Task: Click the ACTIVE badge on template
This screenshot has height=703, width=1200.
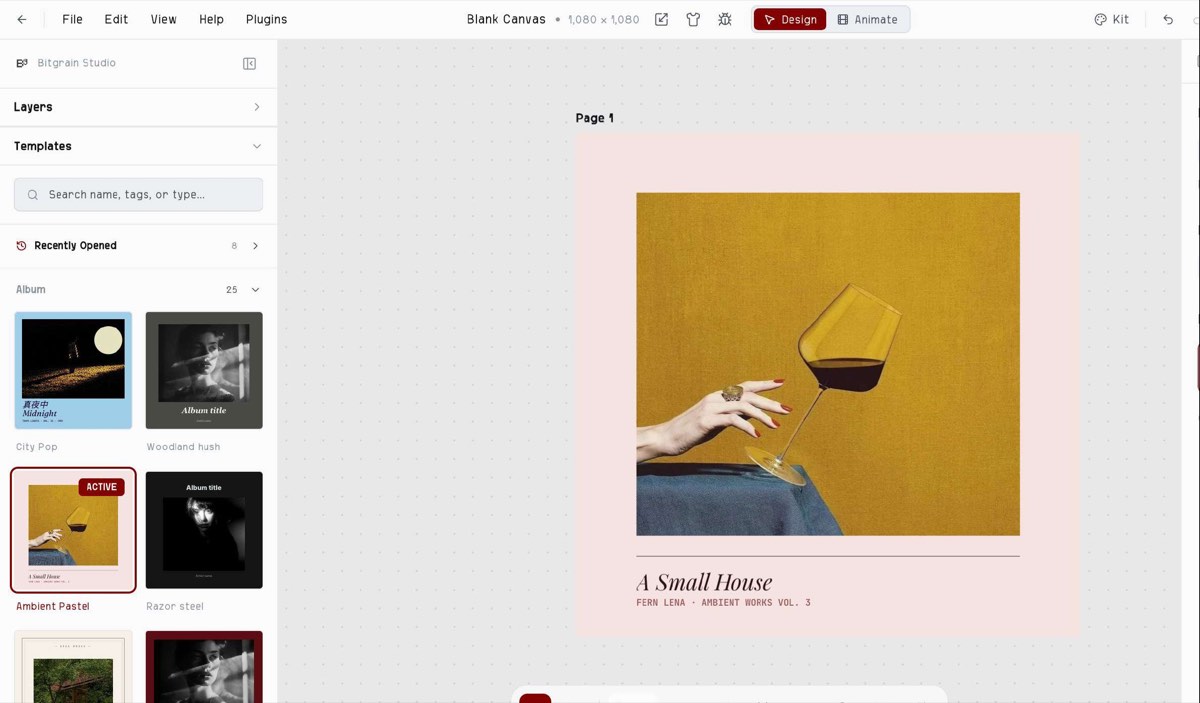Action: (x=101, y=487)
